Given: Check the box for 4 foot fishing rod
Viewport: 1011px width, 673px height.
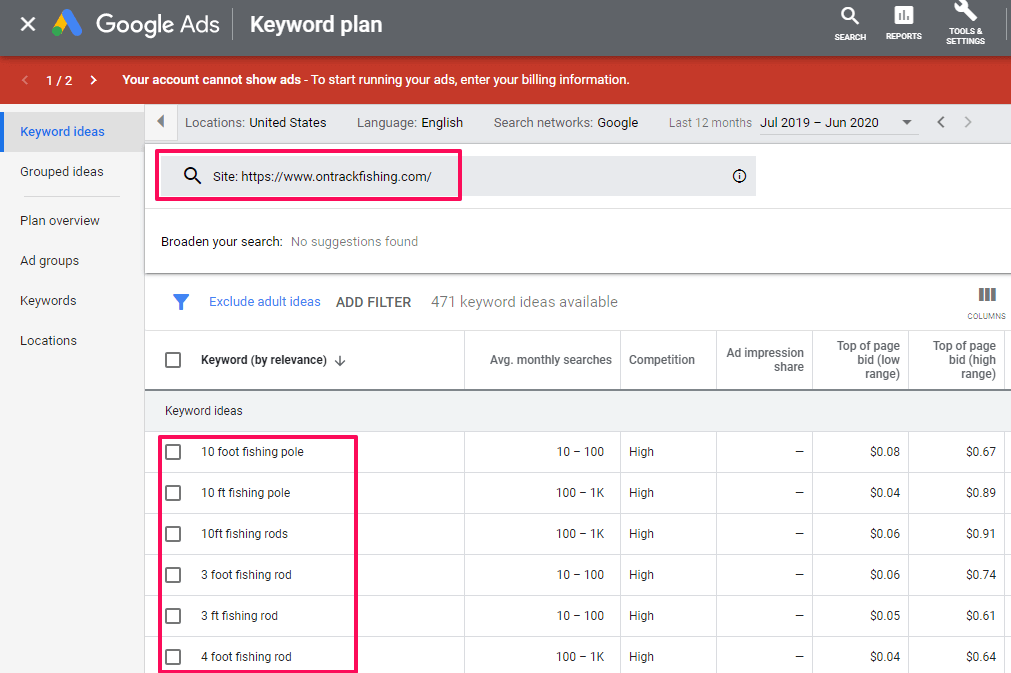Looking at the screenshot, I should tap(173, 657).
